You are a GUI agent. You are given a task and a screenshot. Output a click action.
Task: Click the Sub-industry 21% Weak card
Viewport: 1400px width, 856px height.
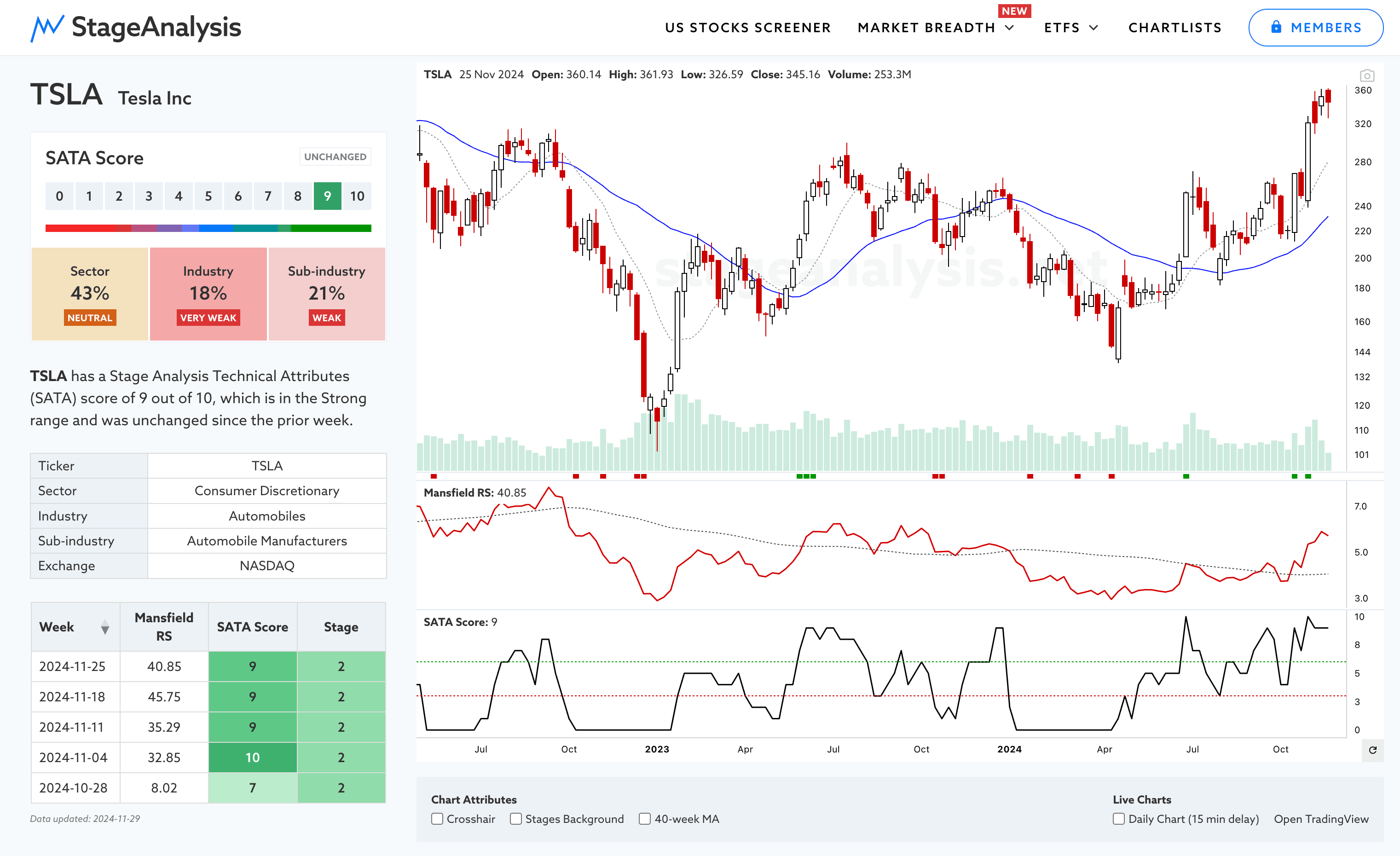[x=327, y=294]
